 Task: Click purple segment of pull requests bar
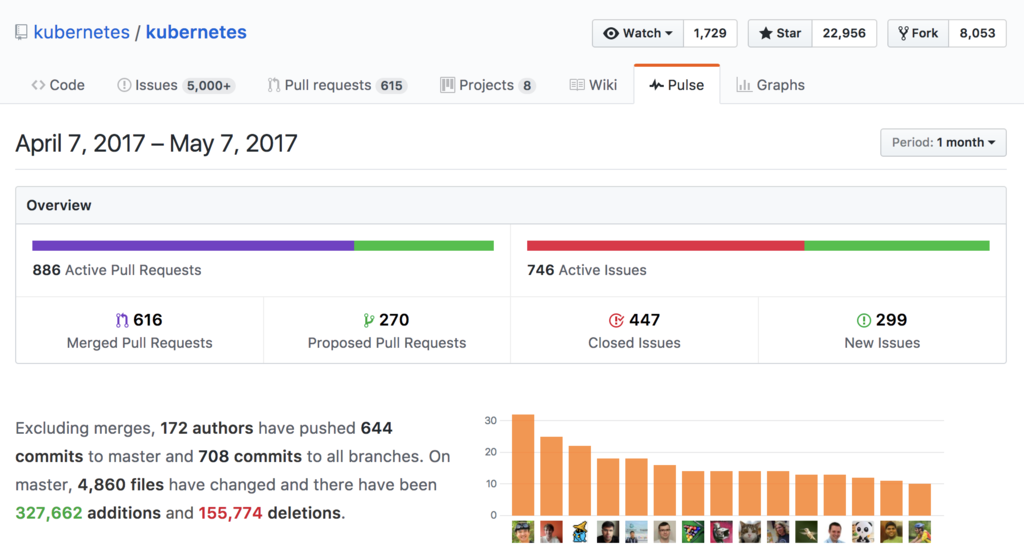point(193,246)
